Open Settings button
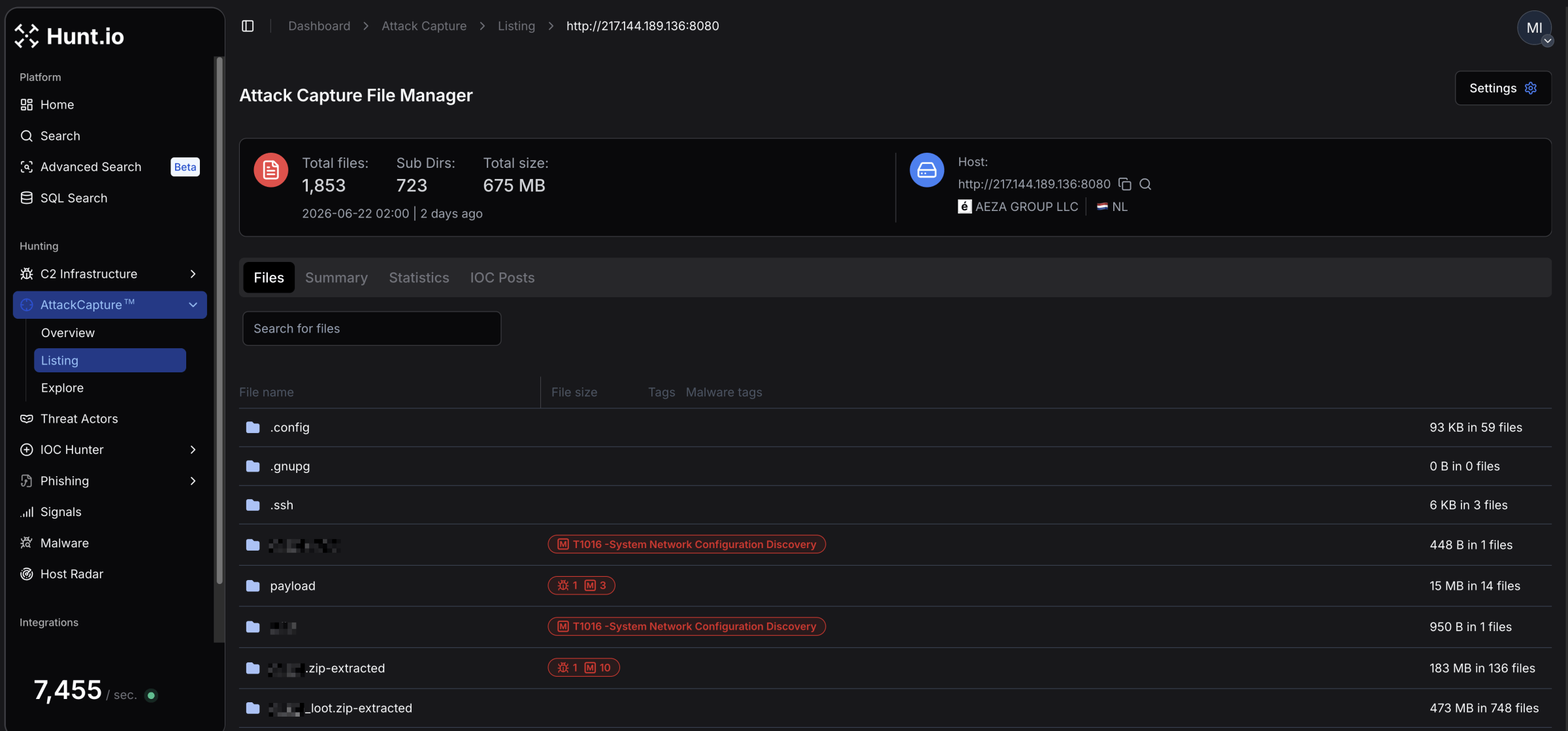 point(1503,88)
